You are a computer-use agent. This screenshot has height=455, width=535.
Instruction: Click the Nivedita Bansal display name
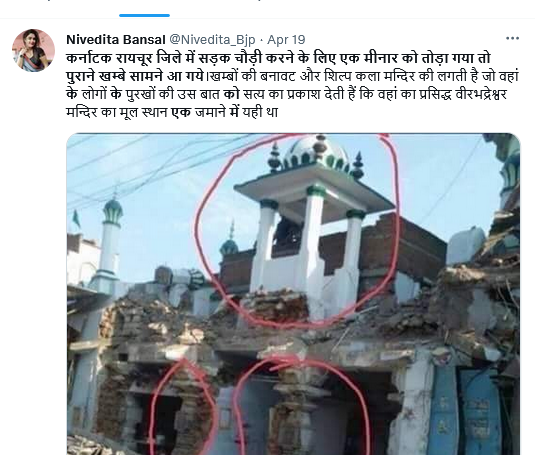[x=116, y=40]
